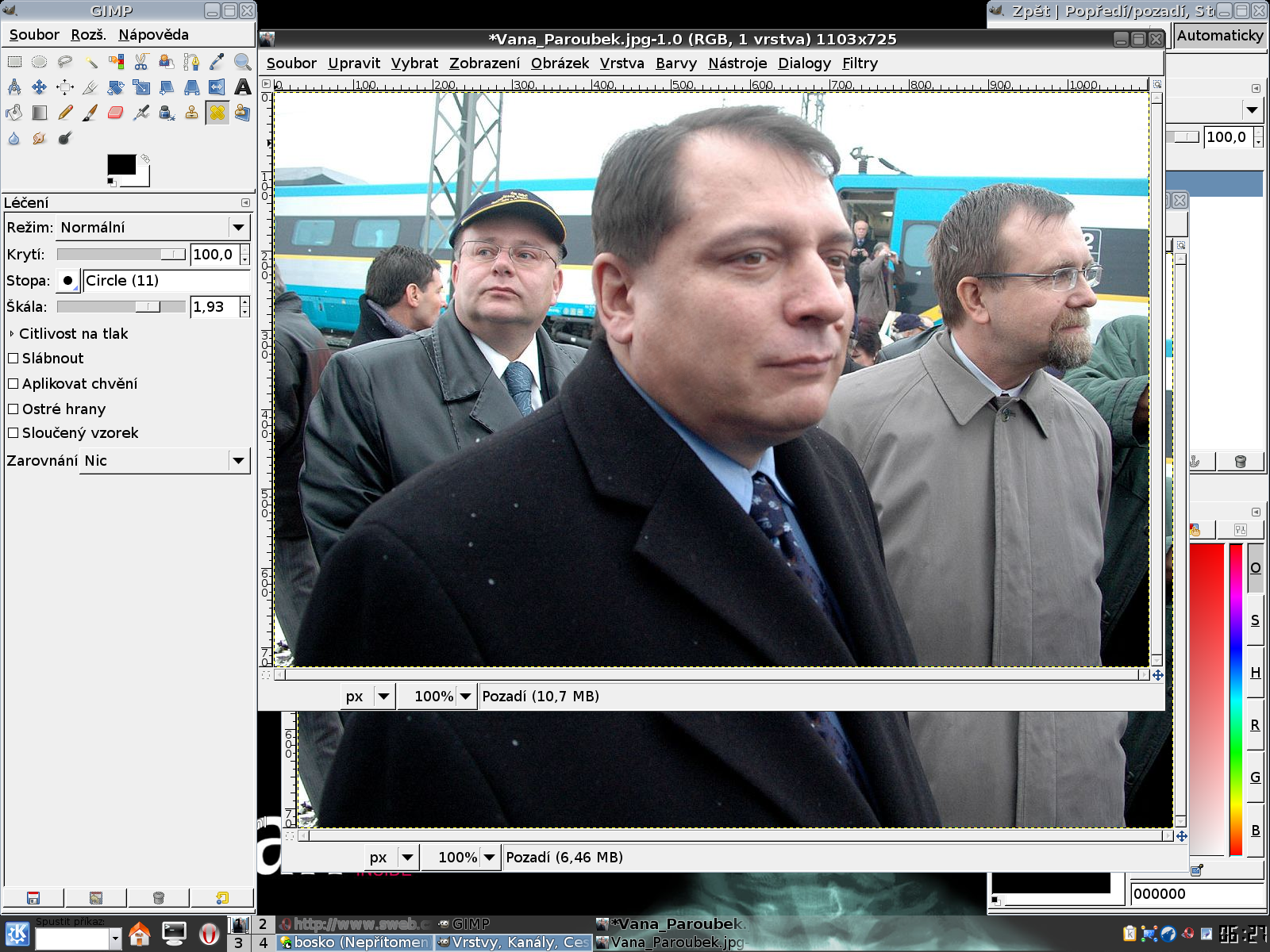Image resolution: width=1270 pixels, height=952 pixels.
Task: Select the Eraser tool
Action: pos(116,113)
